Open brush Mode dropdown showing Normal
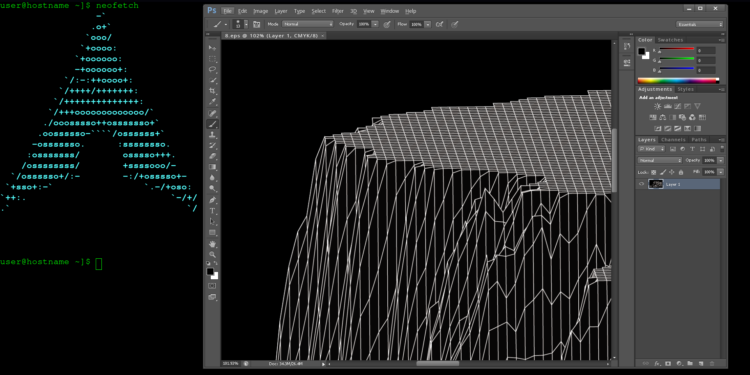 tap(308, 24)
